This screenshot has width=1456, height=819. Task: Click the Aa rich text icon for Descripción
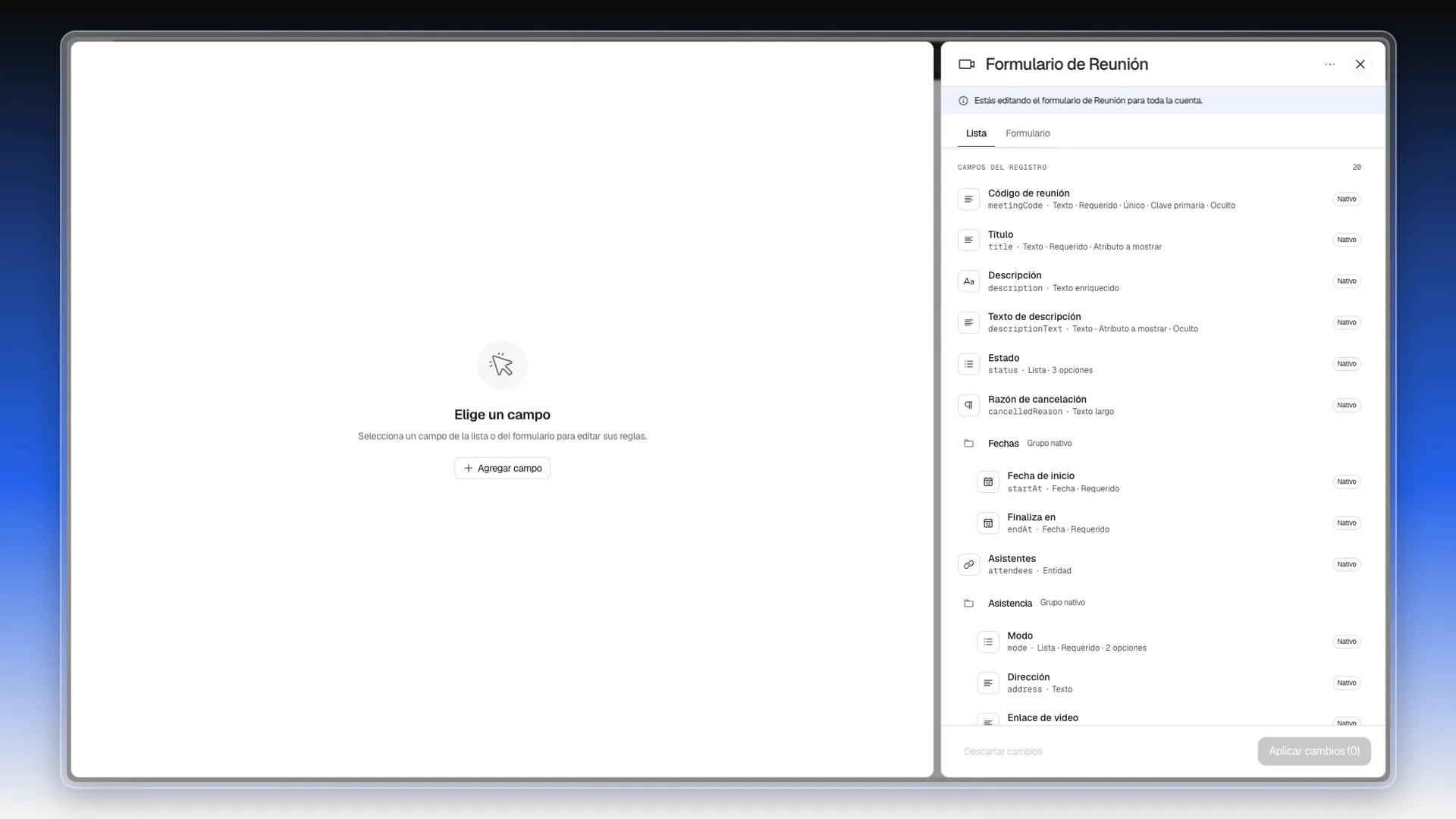pos(968,281)
